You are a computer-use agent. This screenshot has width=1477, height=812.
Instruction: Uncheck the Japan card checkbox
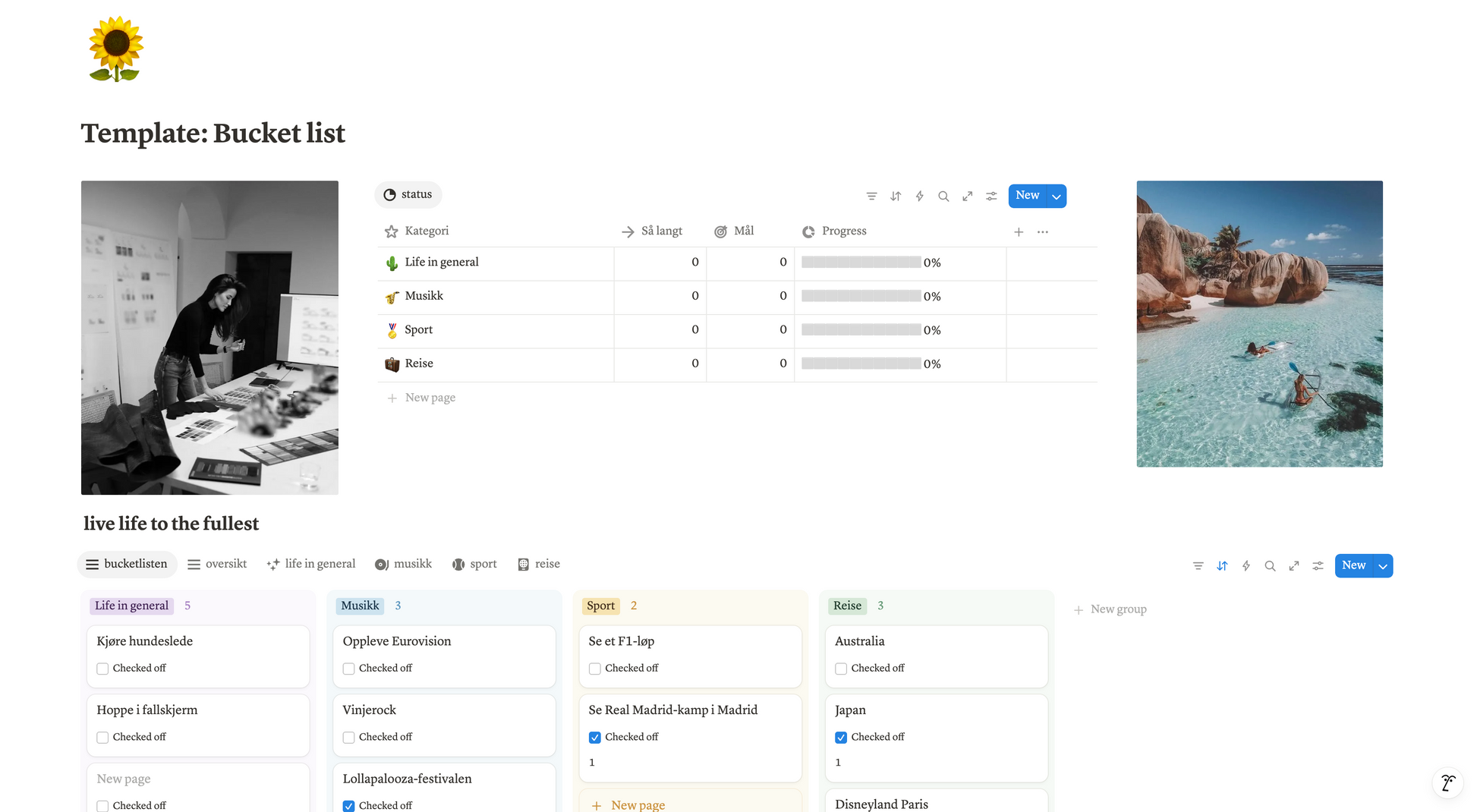coord(841,738)
